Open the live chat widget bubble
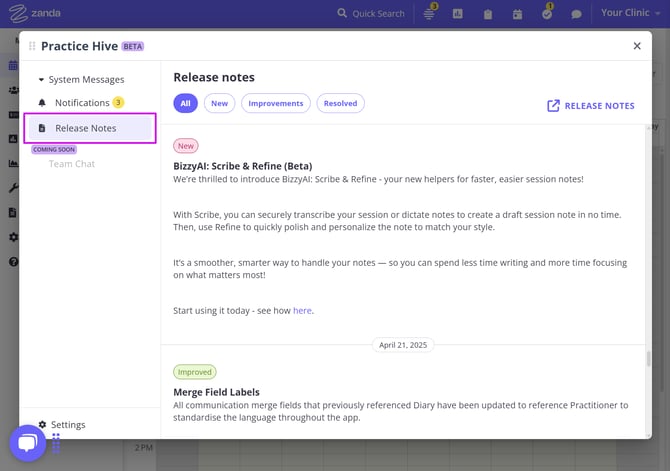 [27, 443]
